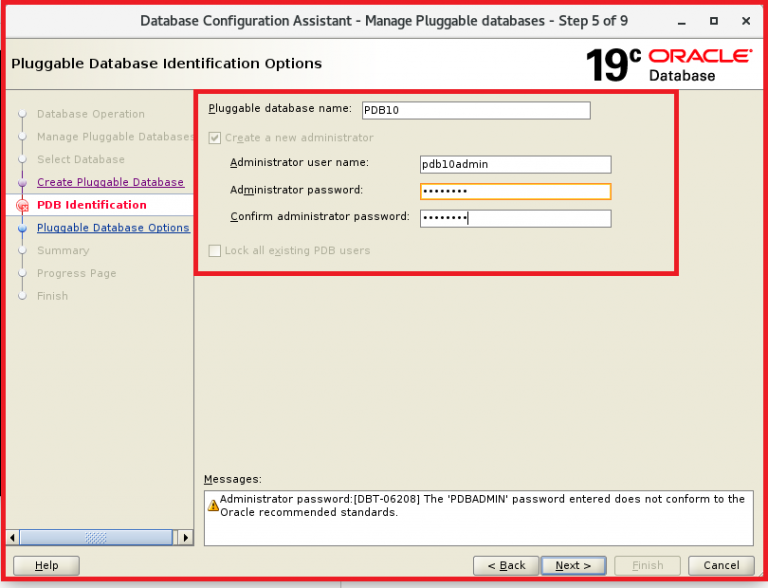Image resolution: width=768 pixels, height=588 pixels.
Task: Click the Pluggable database name field
Action: 476,110
